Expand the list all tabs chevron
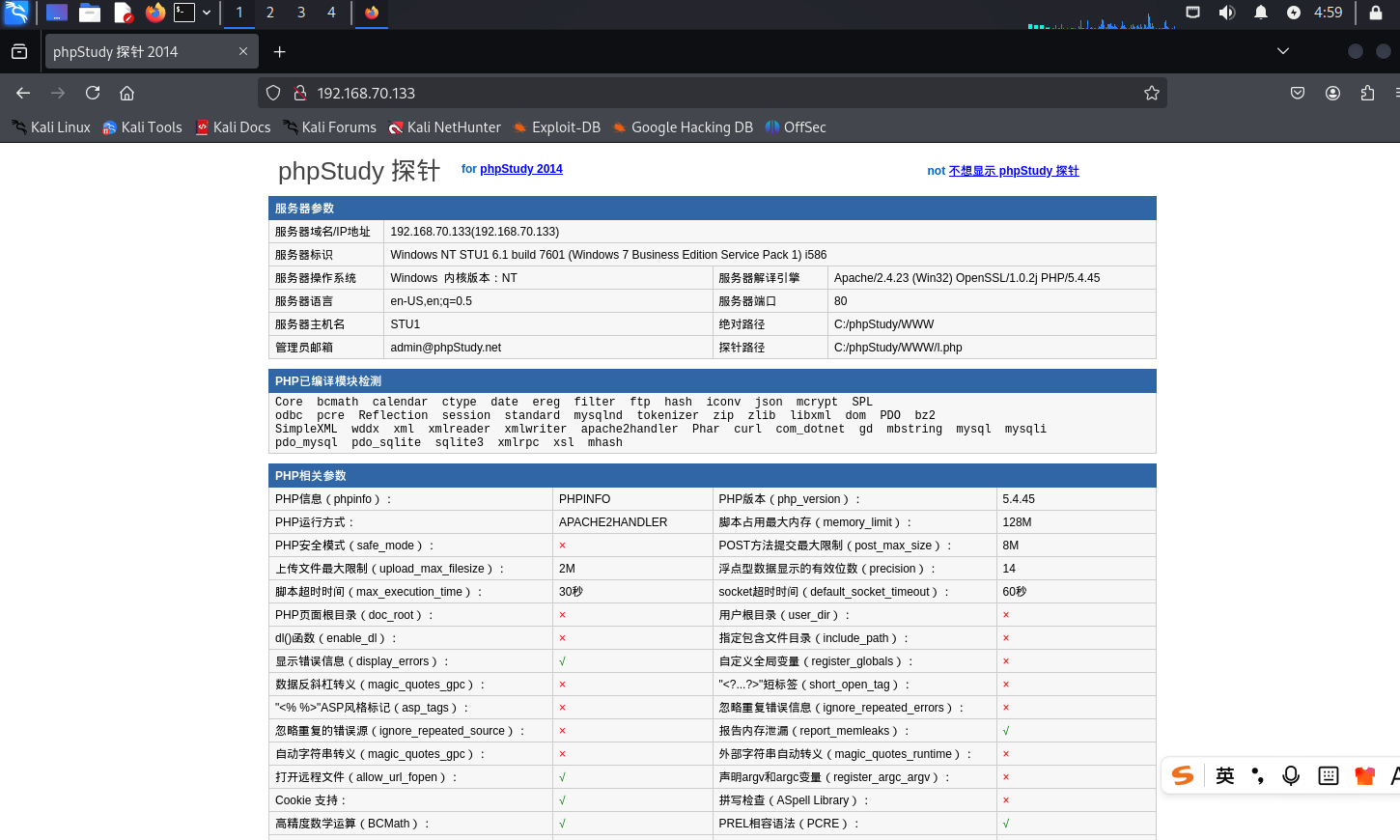This screenshot has height=840, width=1400. coord(1283,51)
